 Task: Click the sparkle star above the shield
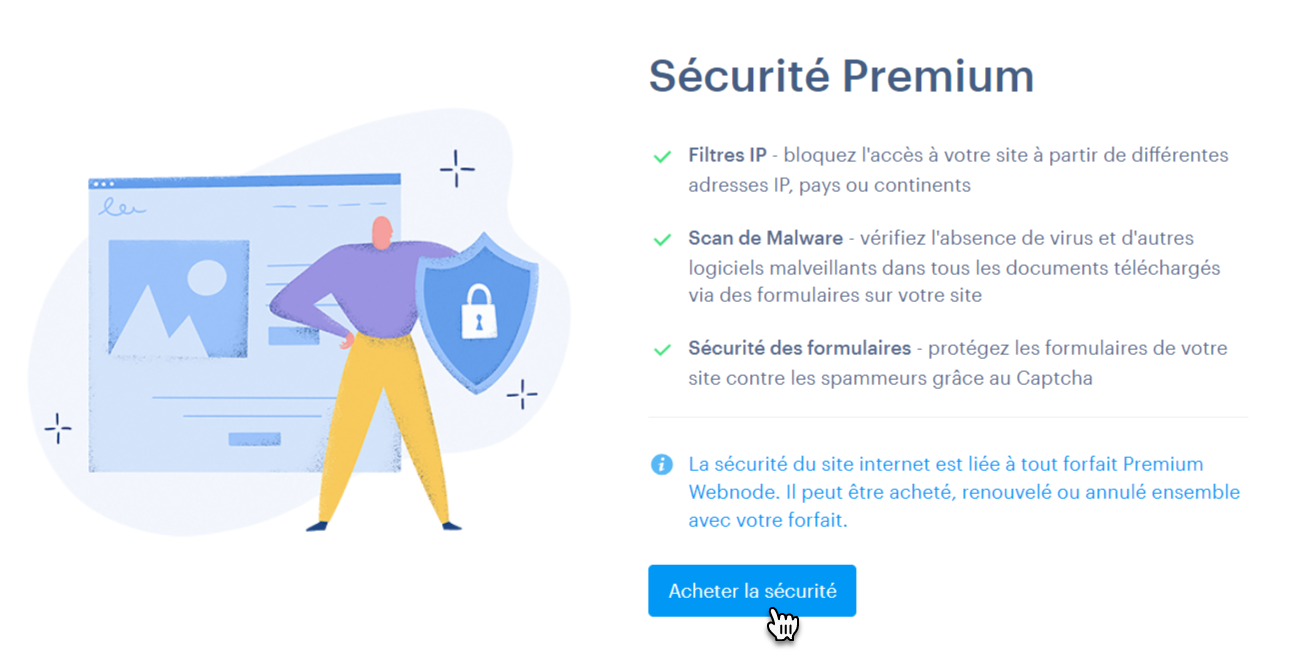pyautogui.click(x=457, y=168)
